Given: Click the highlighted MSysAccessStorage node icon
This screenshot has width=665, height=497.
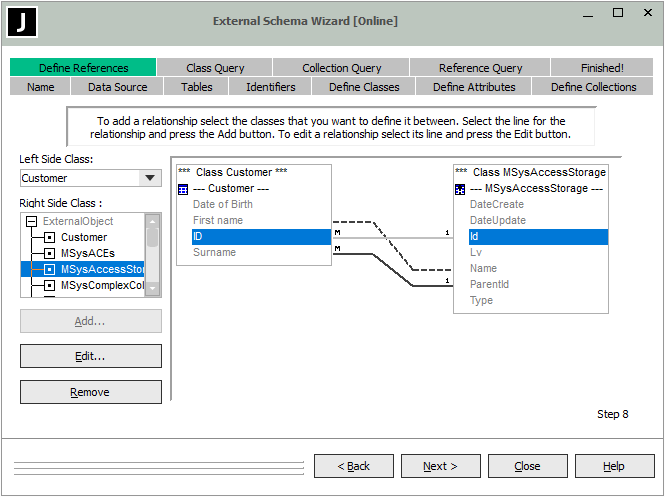Looking at the screenshot, I should click(x=49, y=270).
